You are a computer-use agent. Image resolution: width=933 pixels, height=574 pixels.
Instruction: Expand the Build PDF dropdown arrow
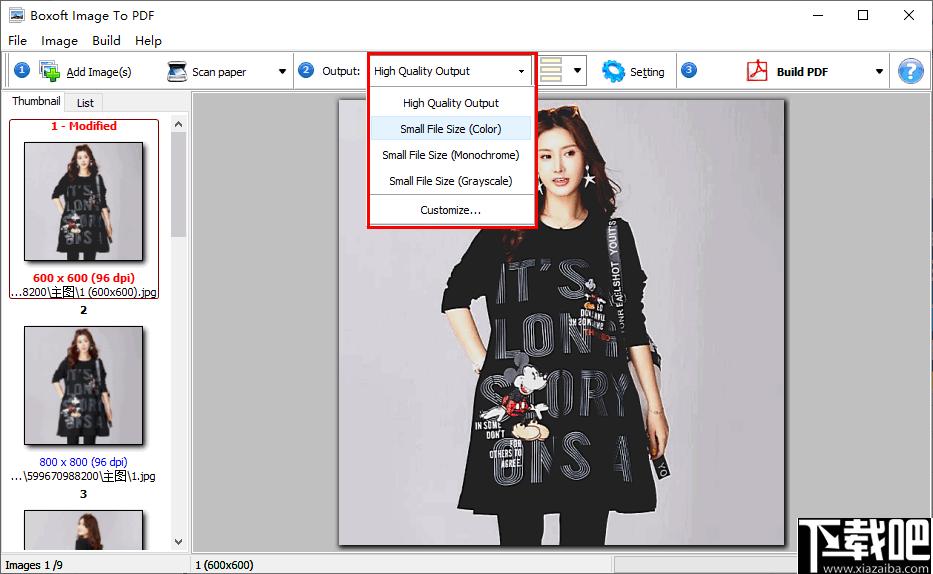tap(879, 71)
